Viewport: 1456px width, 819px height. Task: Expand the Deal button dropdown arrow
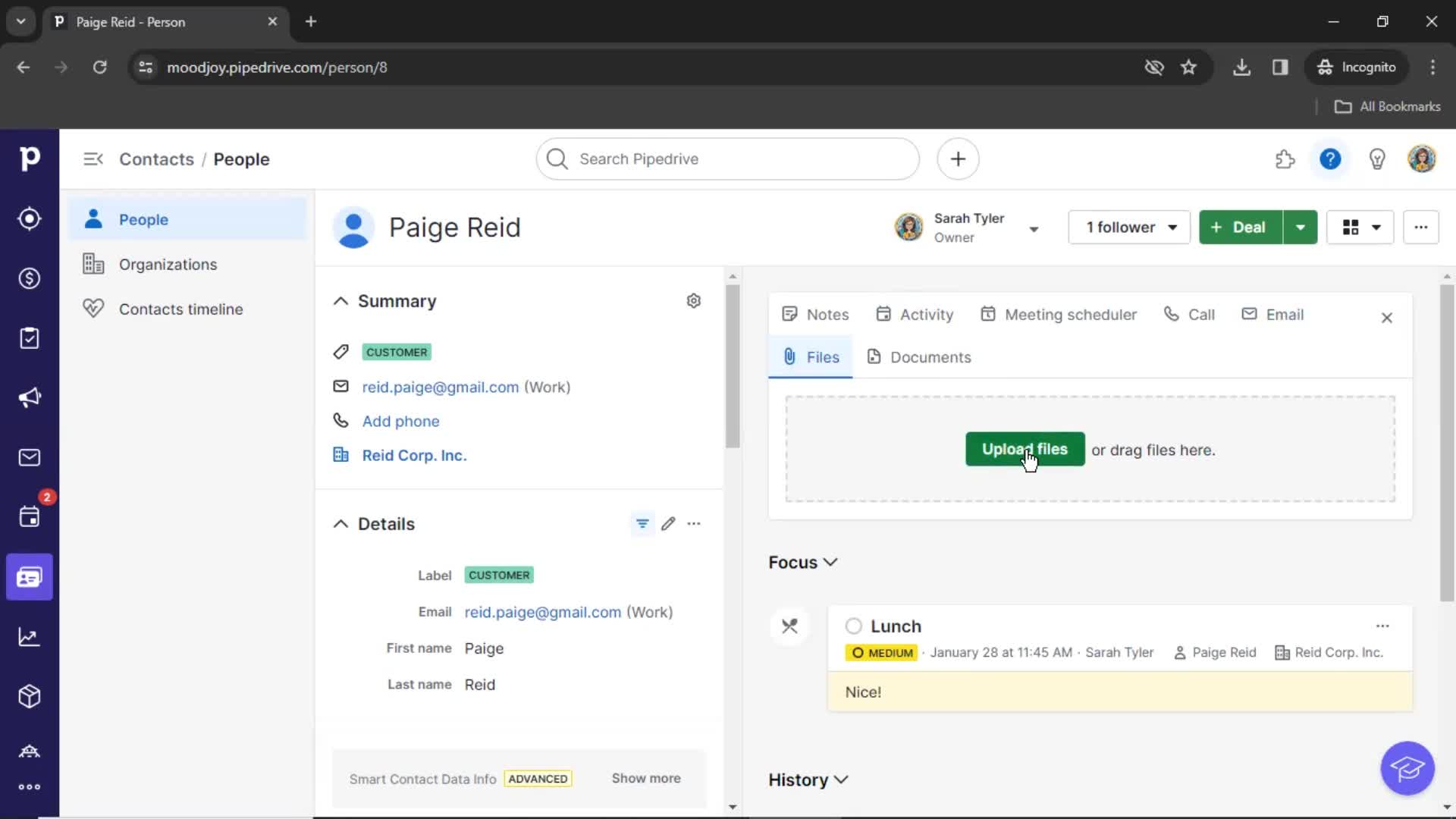click(1300, 227)
